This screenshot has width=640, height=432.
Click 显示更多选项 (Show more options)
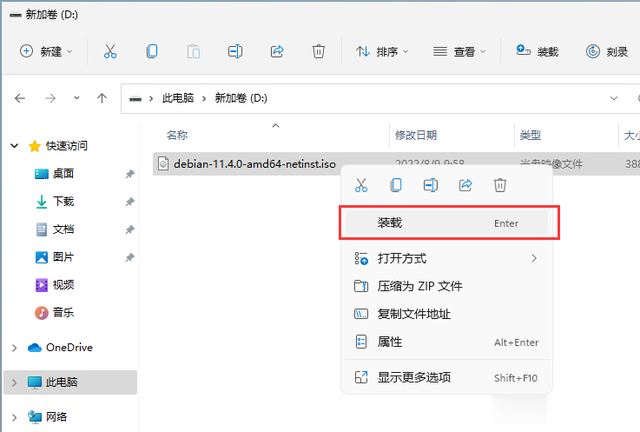(x=447, y=378)
